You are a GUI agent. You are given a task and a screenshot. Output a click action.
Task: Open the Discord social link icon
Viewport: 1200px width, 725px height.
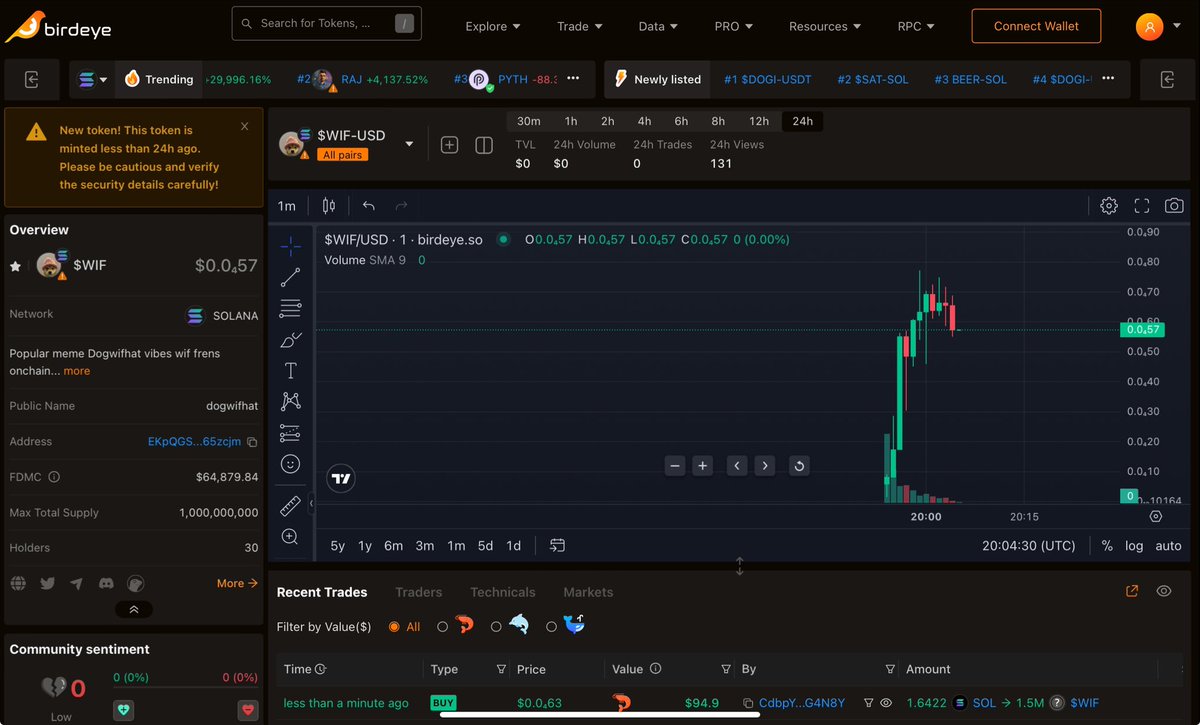(106, 583)
